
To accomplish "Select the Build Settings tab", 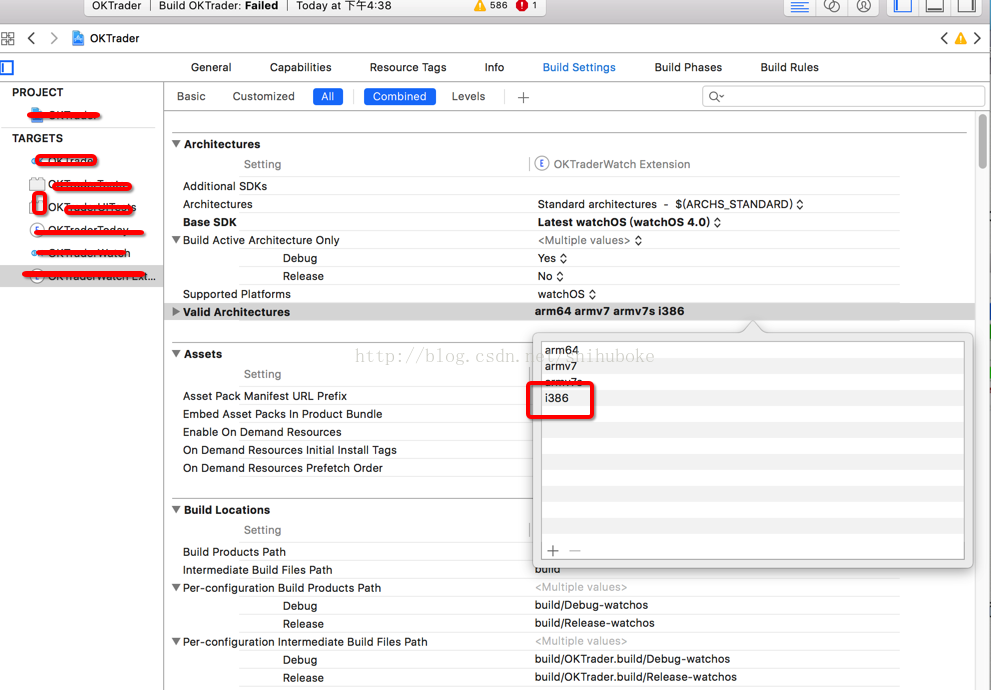I will pos(579,68).
